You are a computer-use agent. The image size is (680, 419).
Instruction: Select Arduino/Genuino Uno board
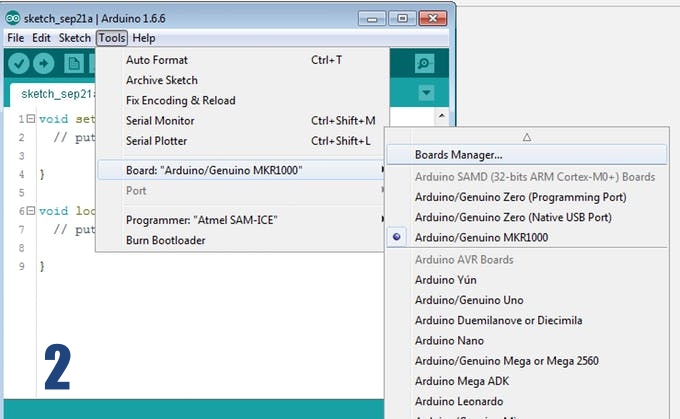point(526,300)
